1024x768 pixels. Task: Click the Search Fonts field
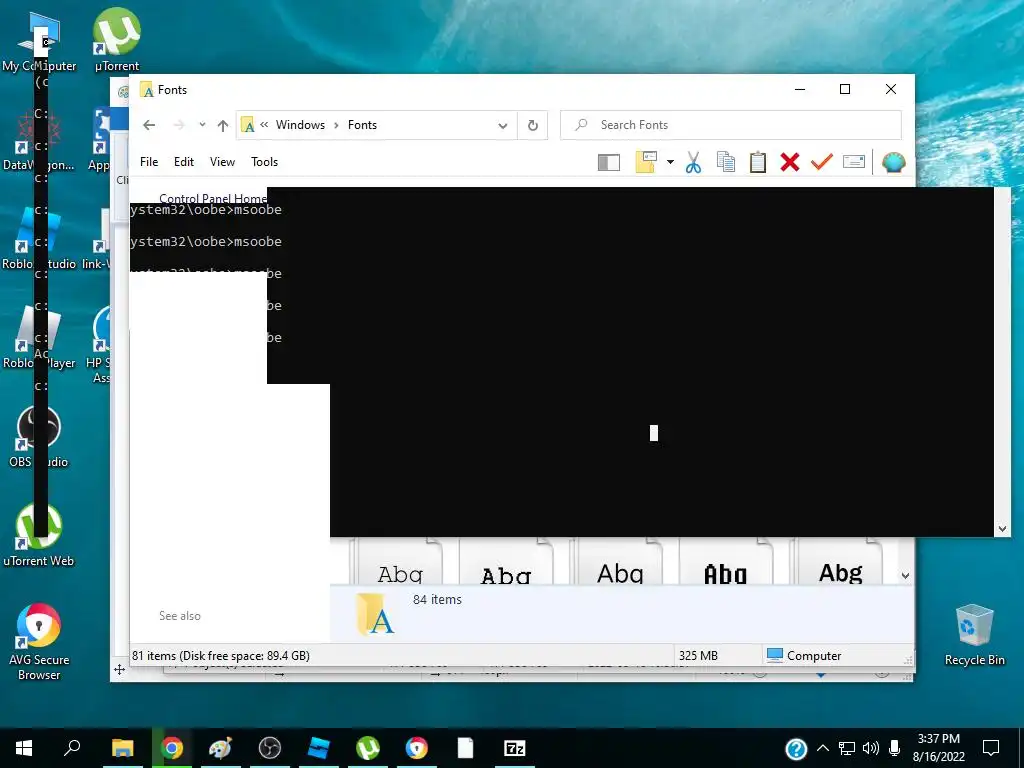(731, 125)
